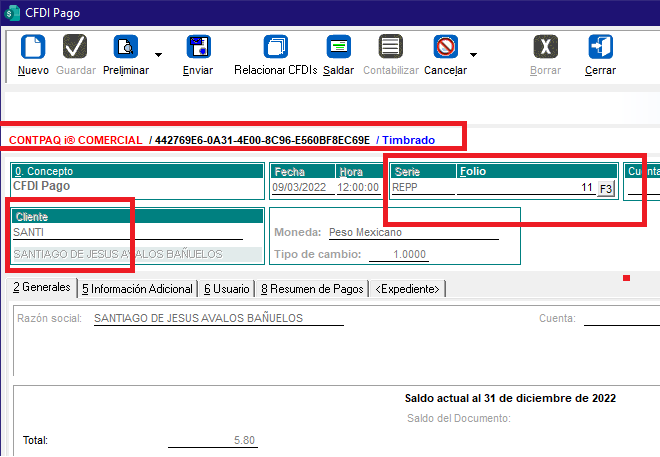Open Relacionar CFDIs tool
The width and height of the screenshot is (660, 457).
point(275,48)
